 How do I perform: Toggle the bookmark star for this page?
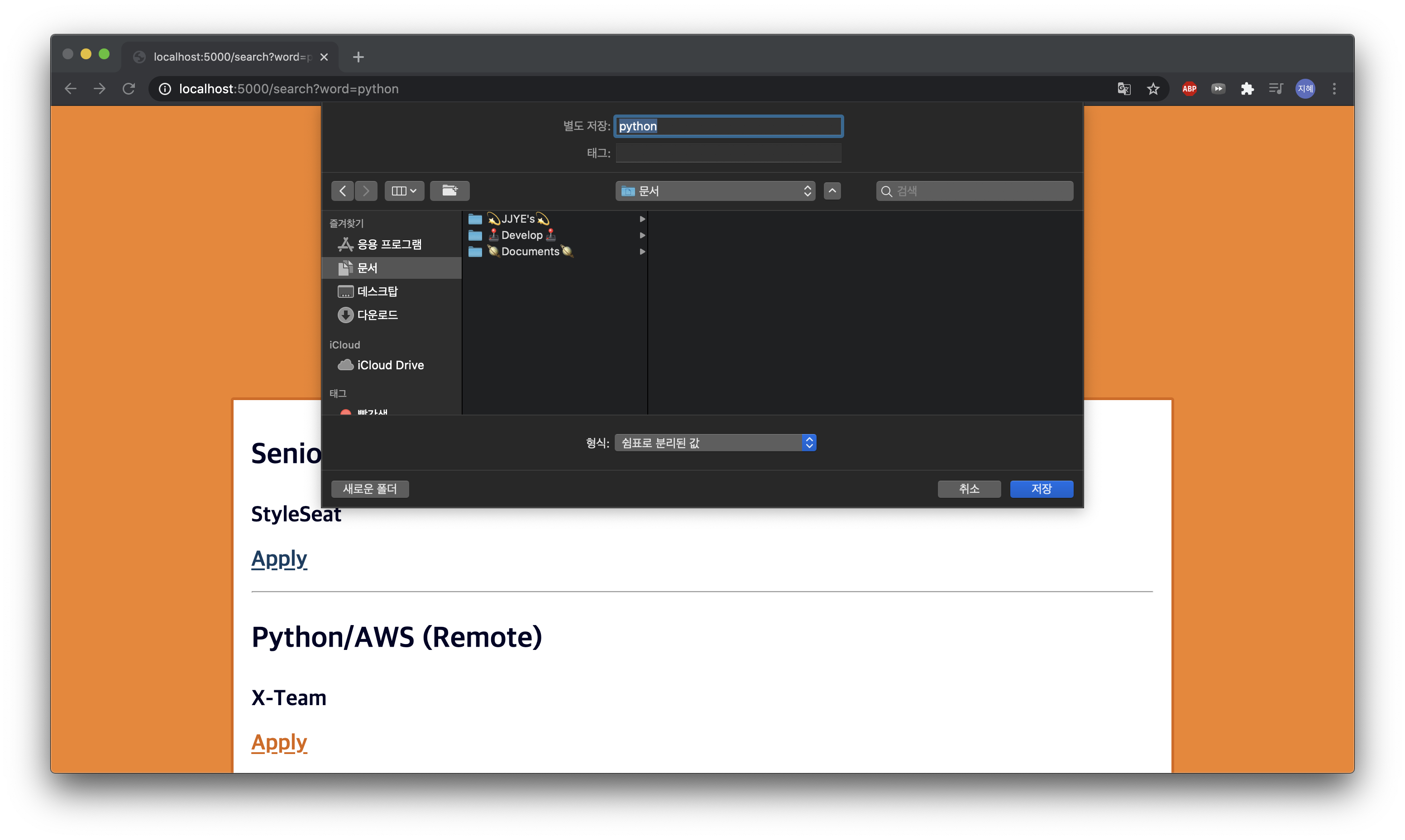[1154, 89]
